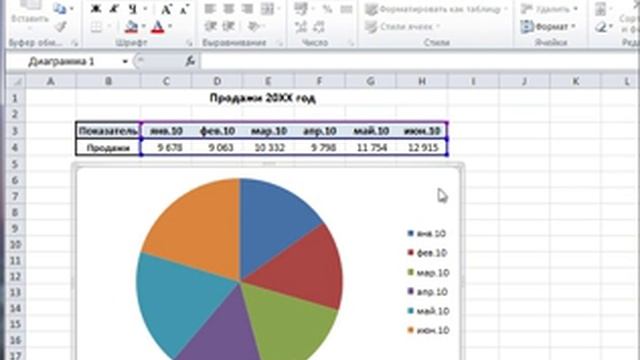This screenshot has height=360, width=640.
Task: Click the Clear eraser icon
Action: click(600, 27)
